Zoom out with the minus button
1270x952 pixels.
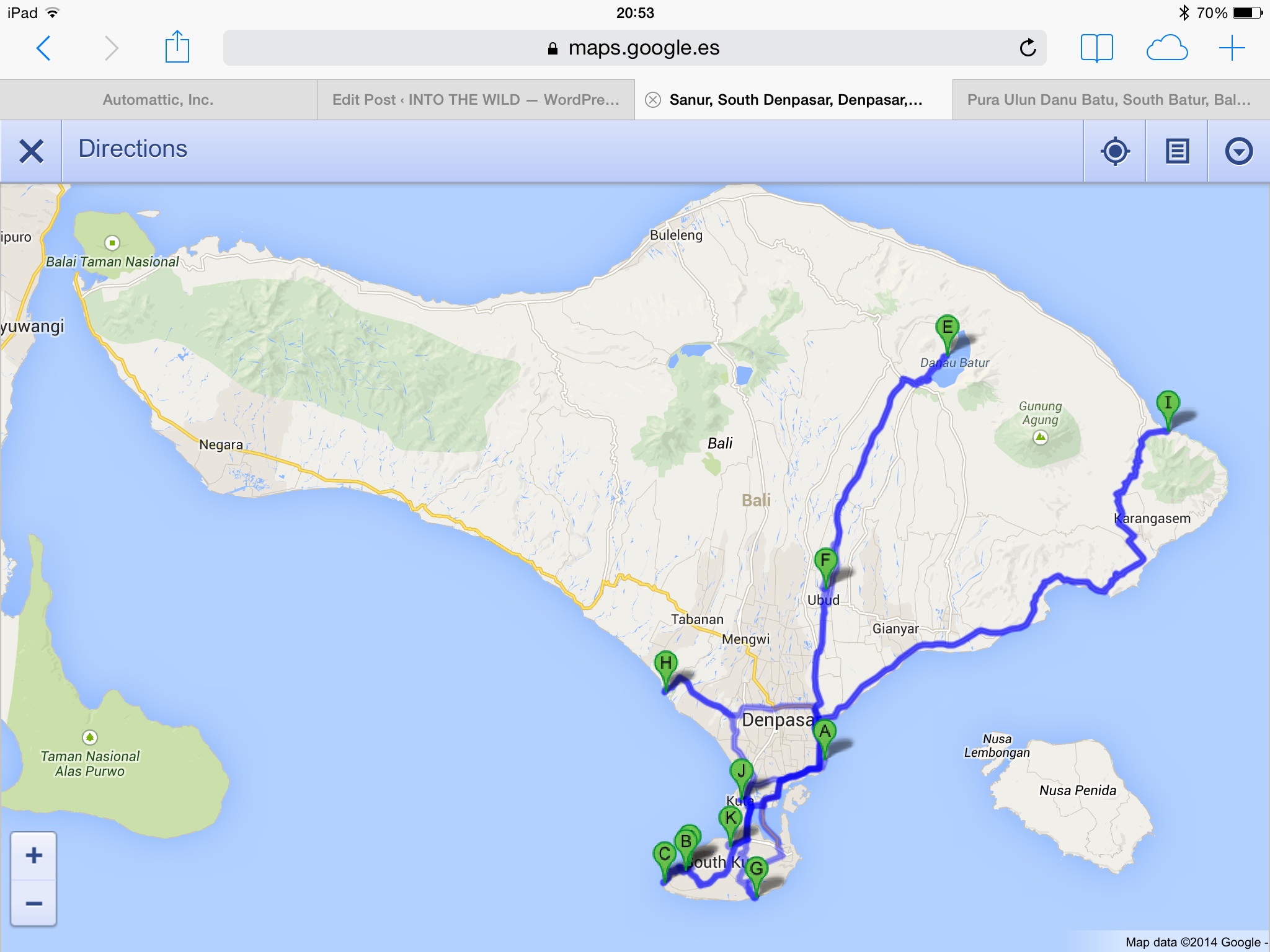pos(34,903)
